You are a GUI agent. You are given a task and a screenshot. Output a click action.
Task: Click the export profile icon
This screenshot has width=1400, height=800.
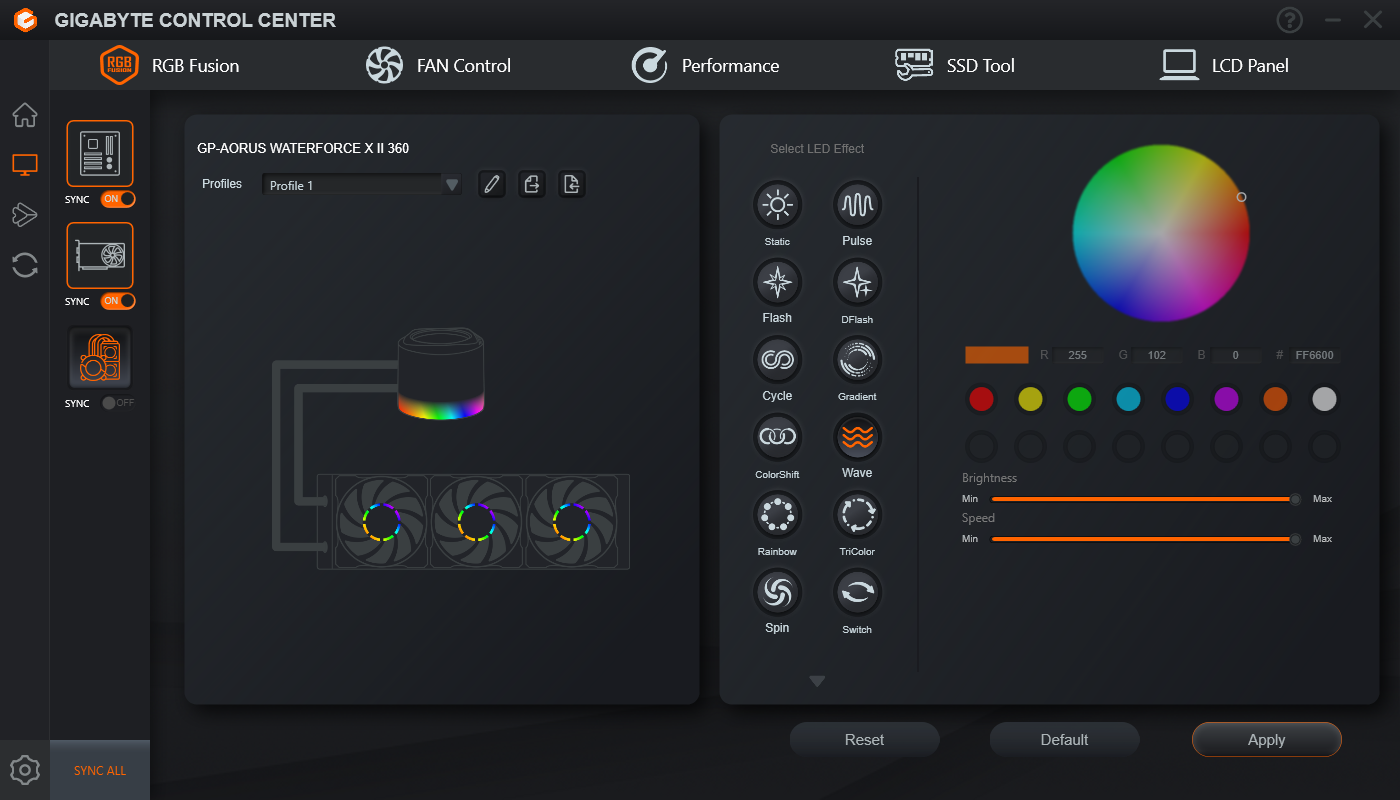[x=532, y=184]
